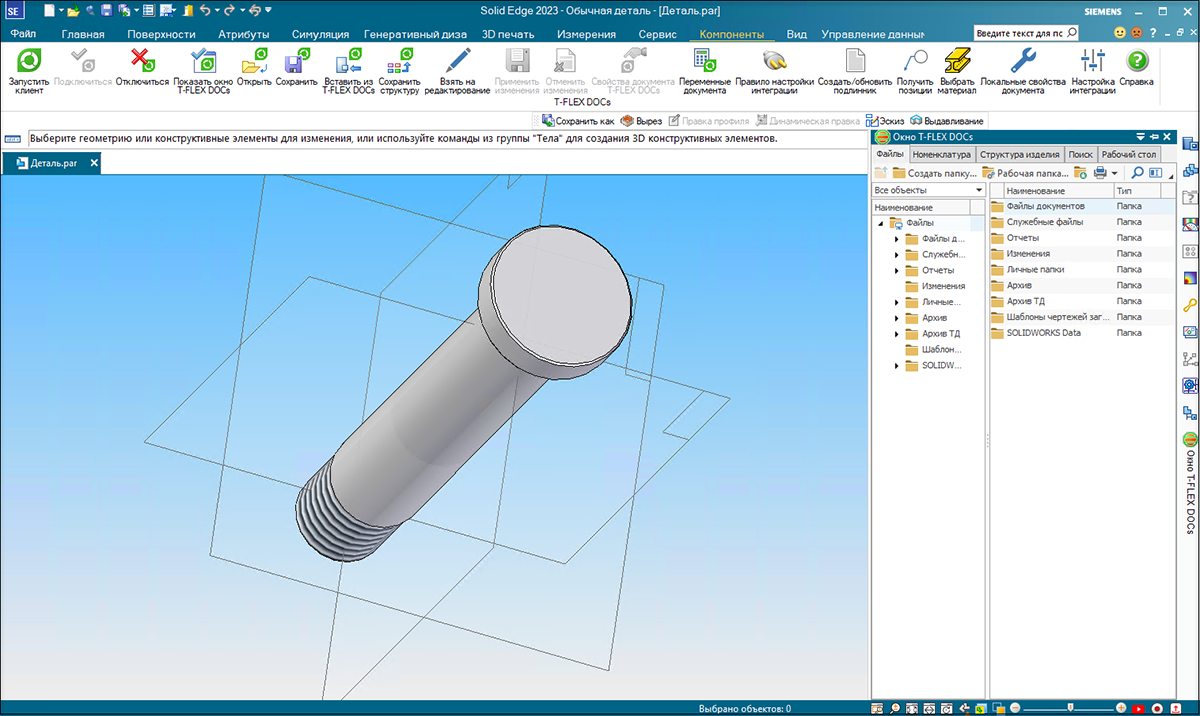
Task: Close the Деталь.par document tab
Action: coord(94,162)
